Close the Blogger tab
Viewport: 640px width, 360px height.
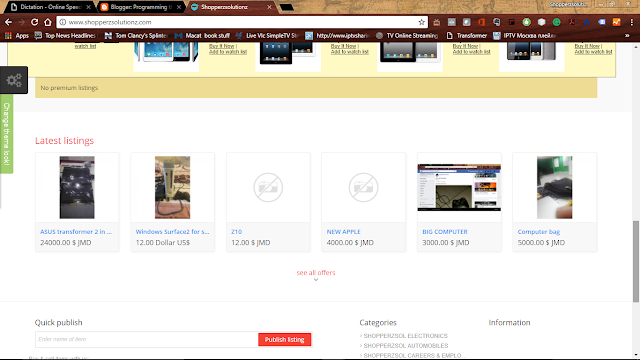(179, 7)
